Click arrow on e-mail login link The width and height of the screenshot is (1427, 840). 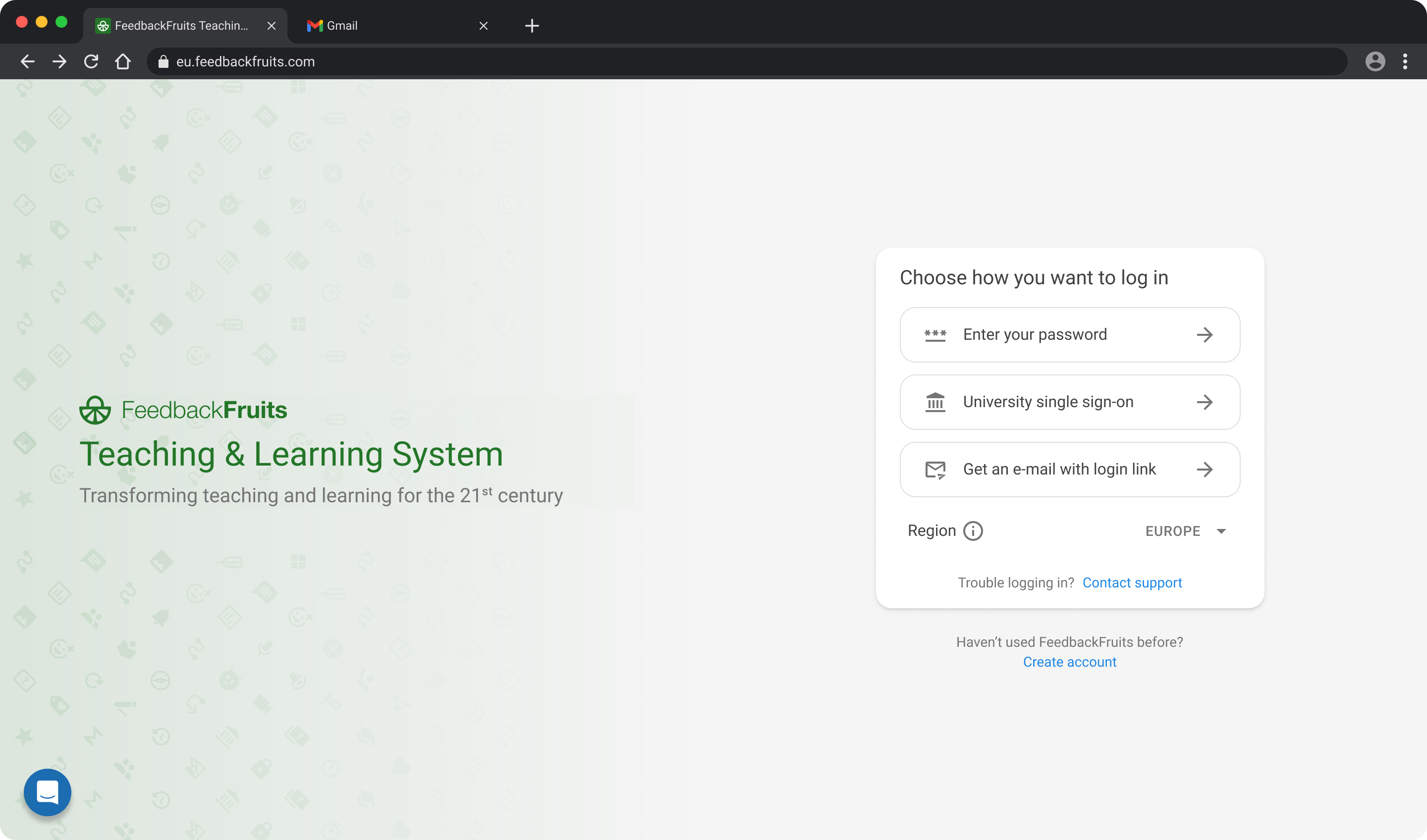[1205, 469]
